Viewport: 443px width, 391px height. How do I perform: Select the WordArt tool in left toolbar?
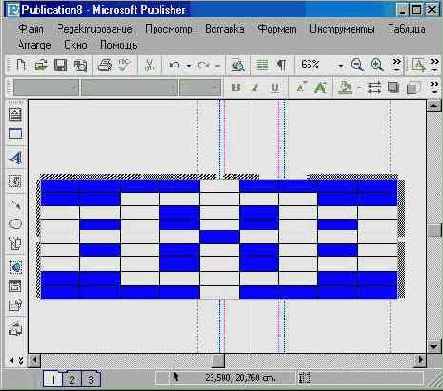point(15,157)
